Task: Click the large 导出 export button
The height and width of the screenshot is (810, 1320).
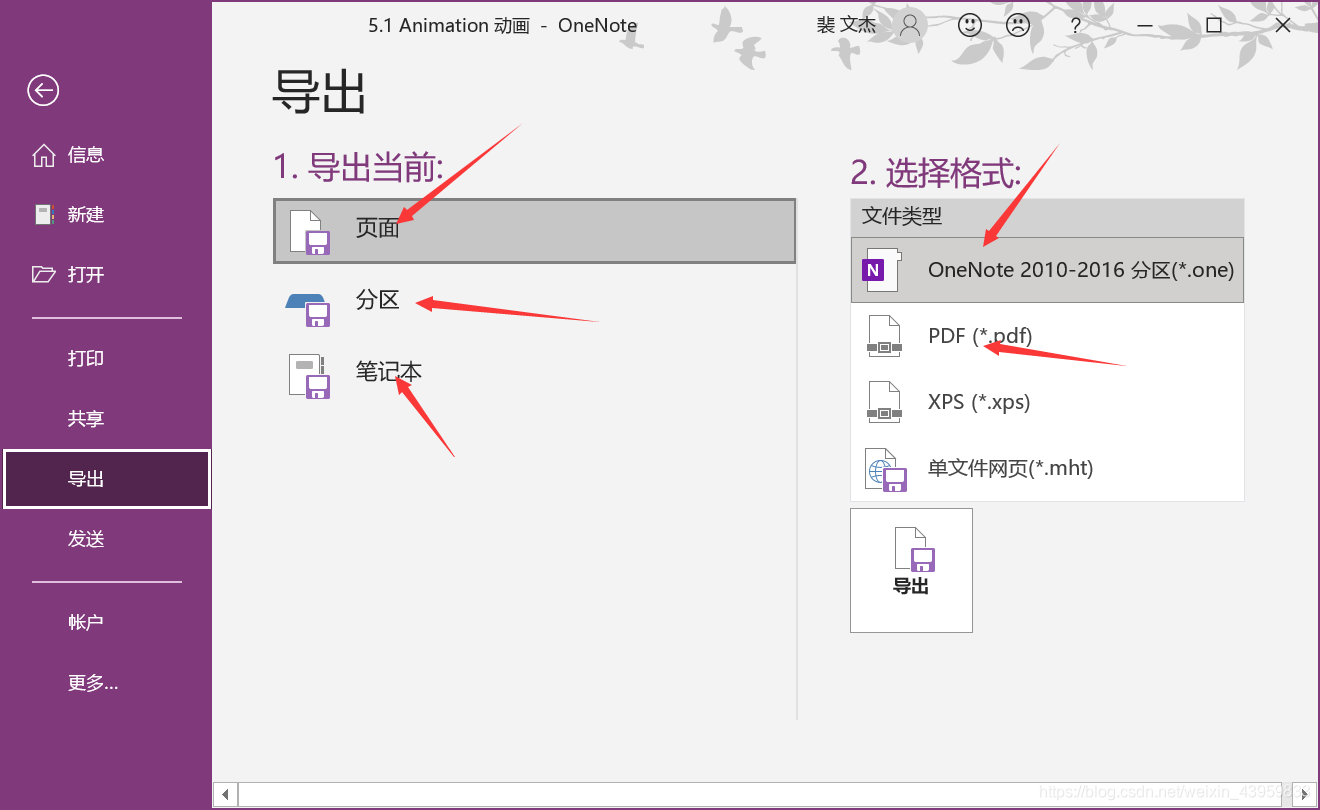Action: pos(911,570)
